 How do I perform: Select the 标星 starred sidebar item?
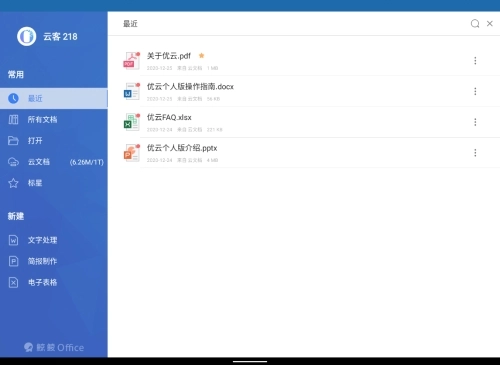54,183
